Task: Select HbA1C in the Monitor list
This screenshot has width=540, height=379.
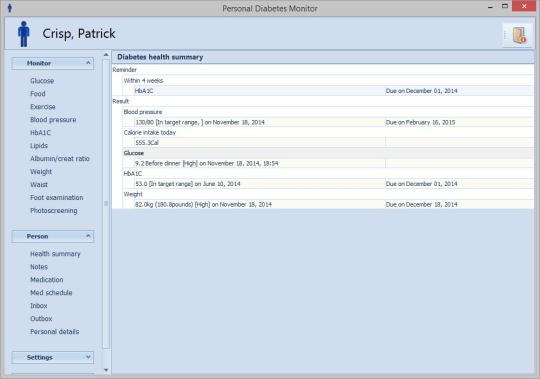Action: [40, 133]
